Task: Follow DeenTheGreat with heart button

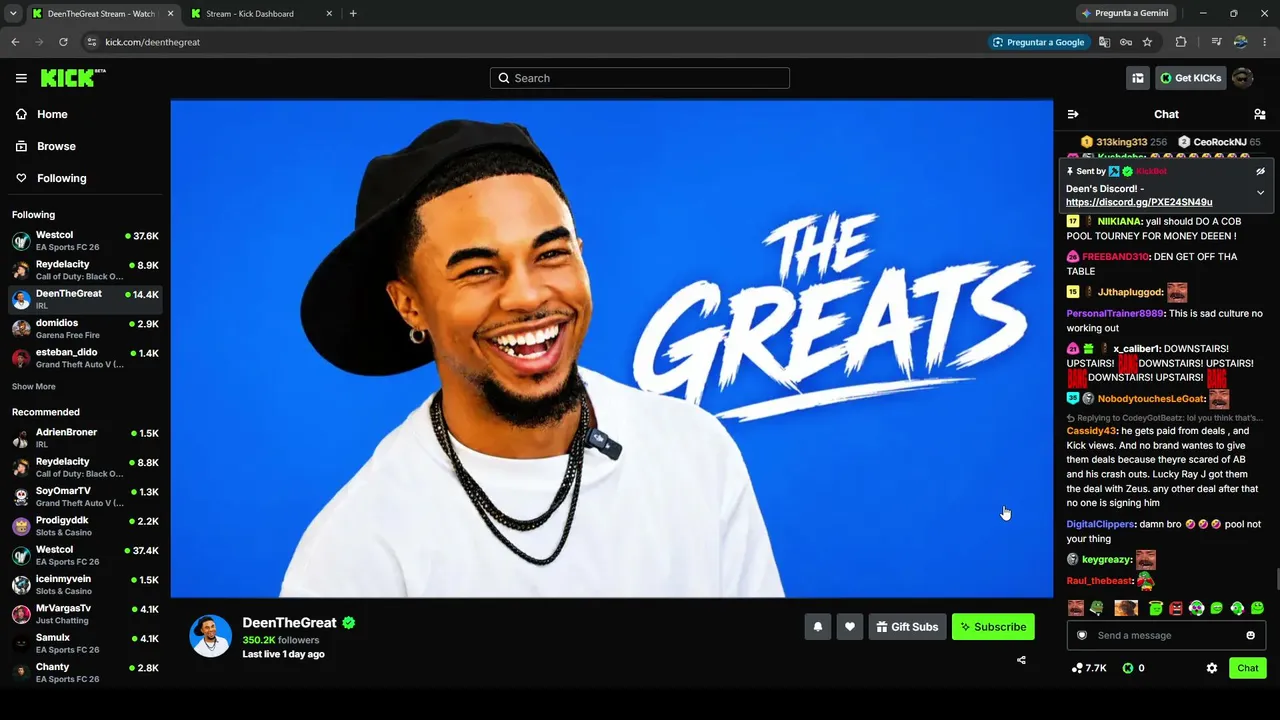Action: point(850,627)
